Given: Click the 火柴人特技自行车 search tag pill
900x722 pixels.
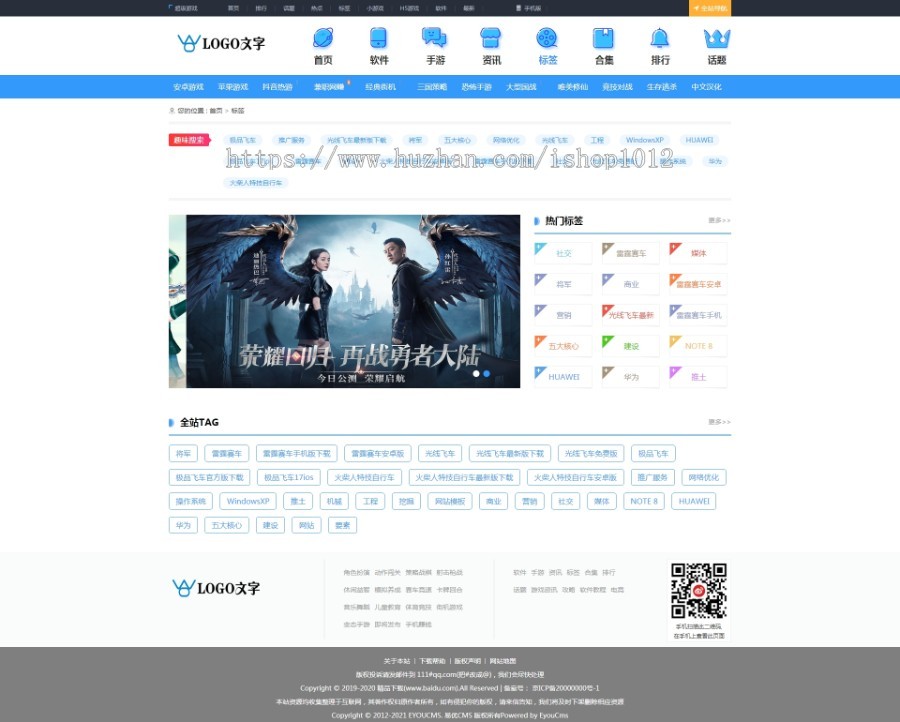Looking at the screenshot, I should point(255,183).
